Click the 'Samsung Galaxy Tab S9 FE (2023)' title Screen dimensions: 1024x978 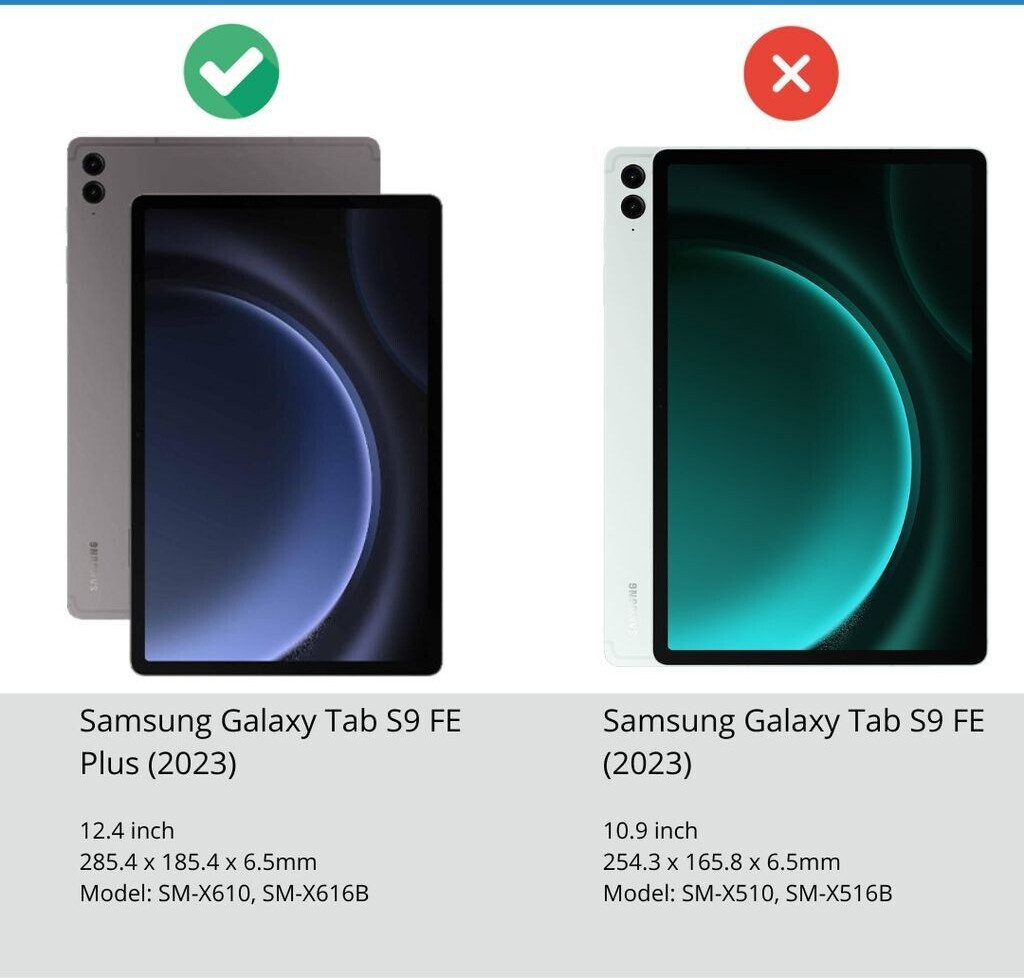point(793,742)
